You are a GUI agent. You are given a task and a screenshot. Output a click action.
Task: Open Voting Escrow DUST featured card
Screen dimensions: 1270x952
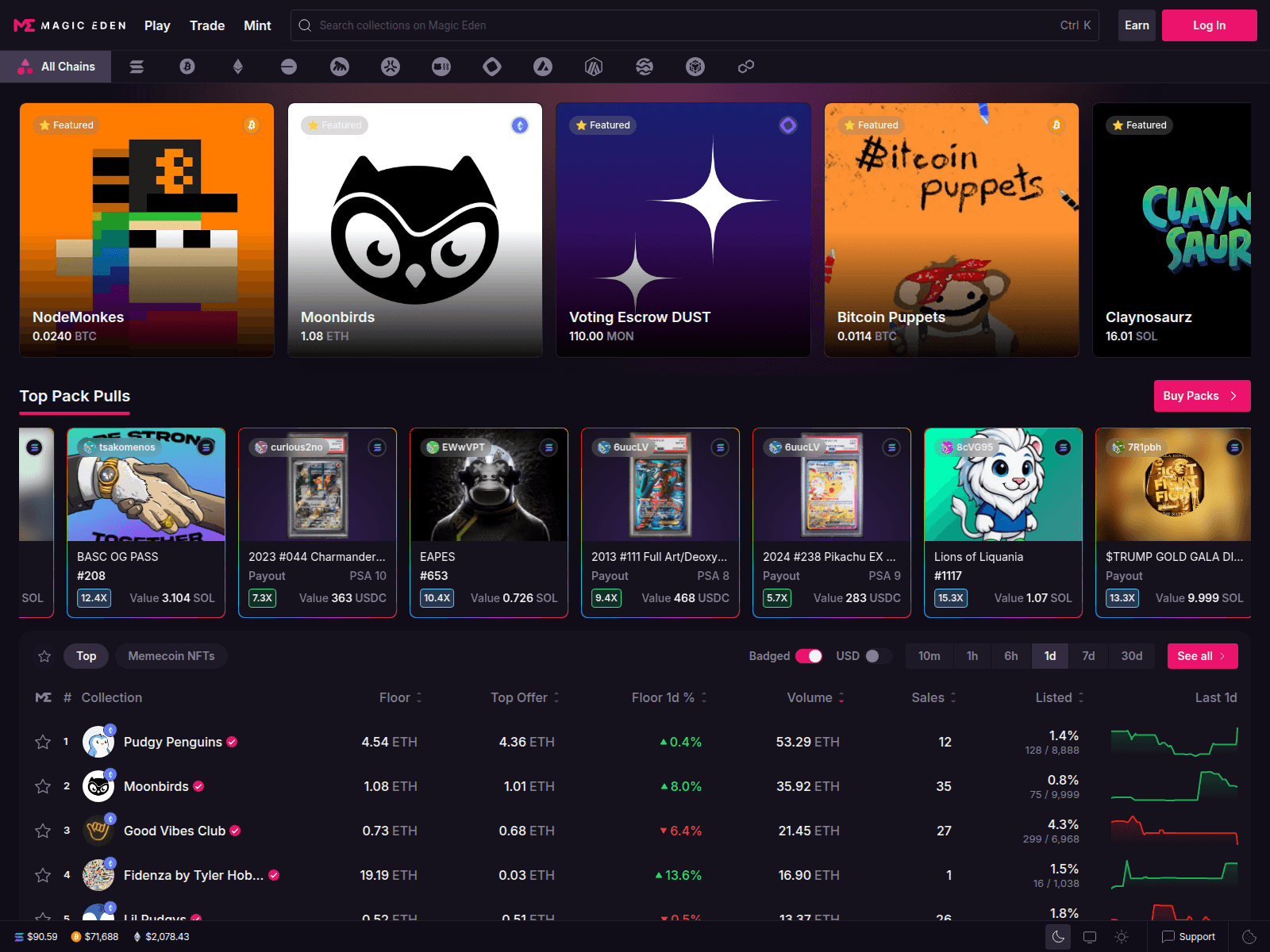tap(683, 230)
